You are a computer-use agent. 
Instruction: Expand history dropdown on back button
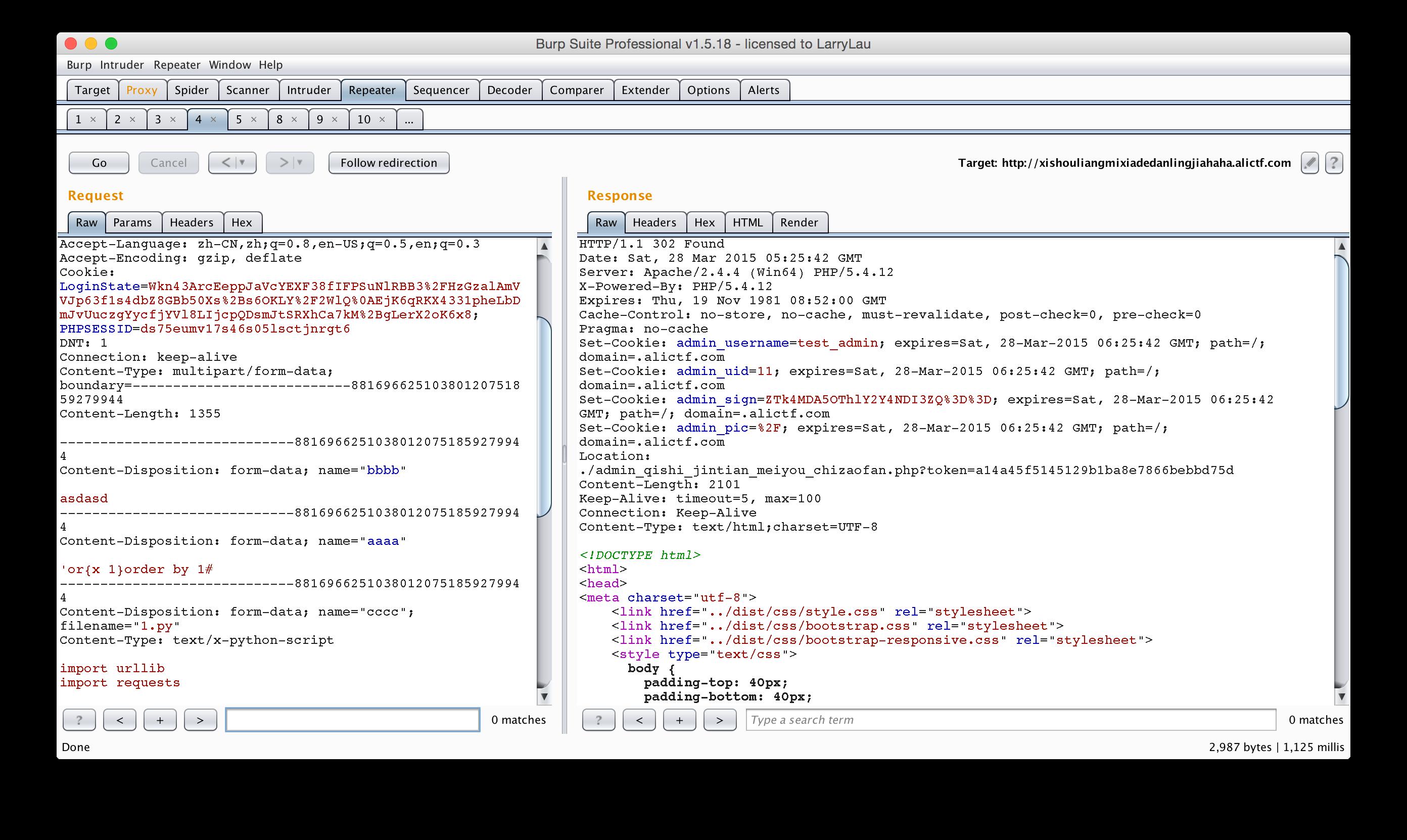click(x=243, y=163)
